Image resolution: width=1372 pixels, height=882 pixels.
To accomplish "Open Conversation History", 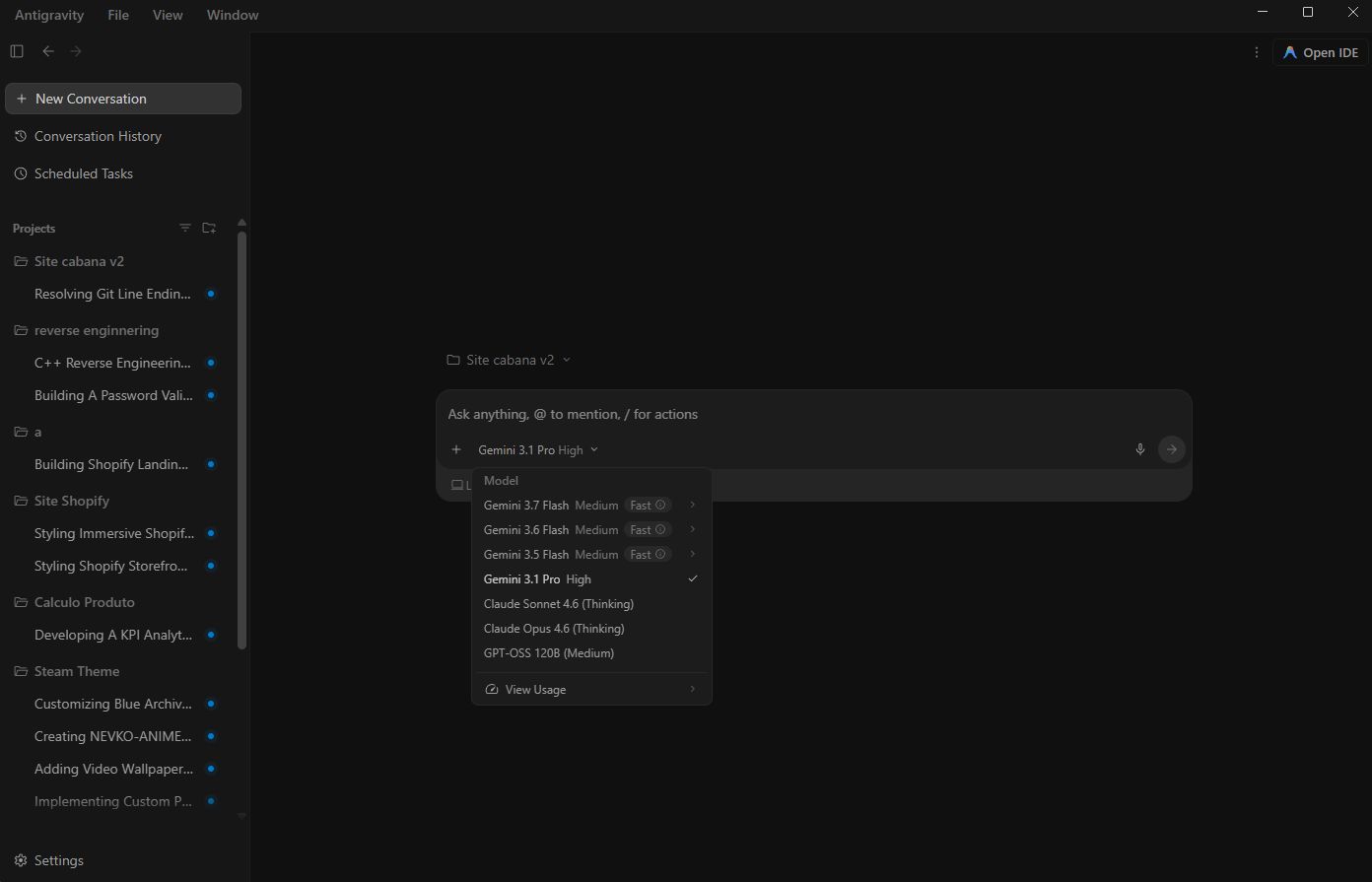I will point(123,136).
